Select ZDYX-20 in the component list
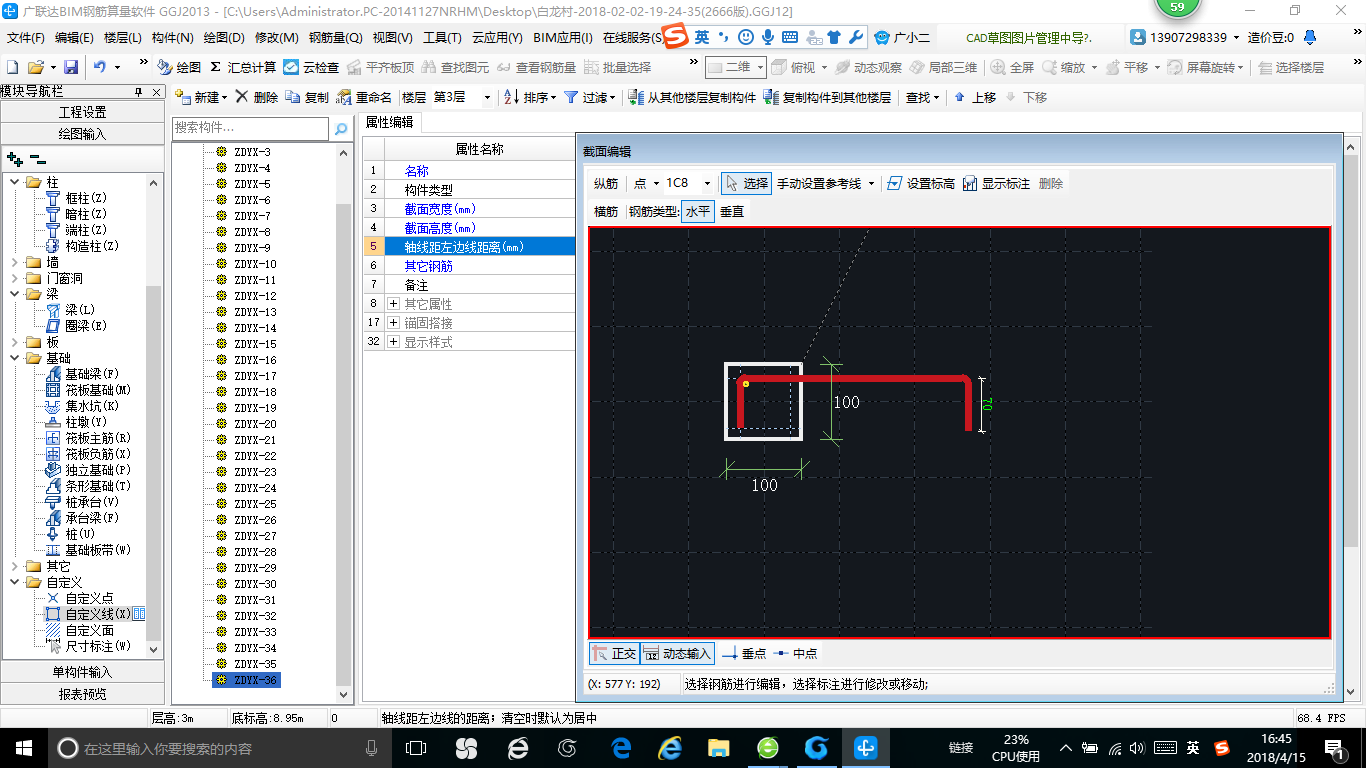This screenshot has width=1366, height=768. tap(255, 424)
